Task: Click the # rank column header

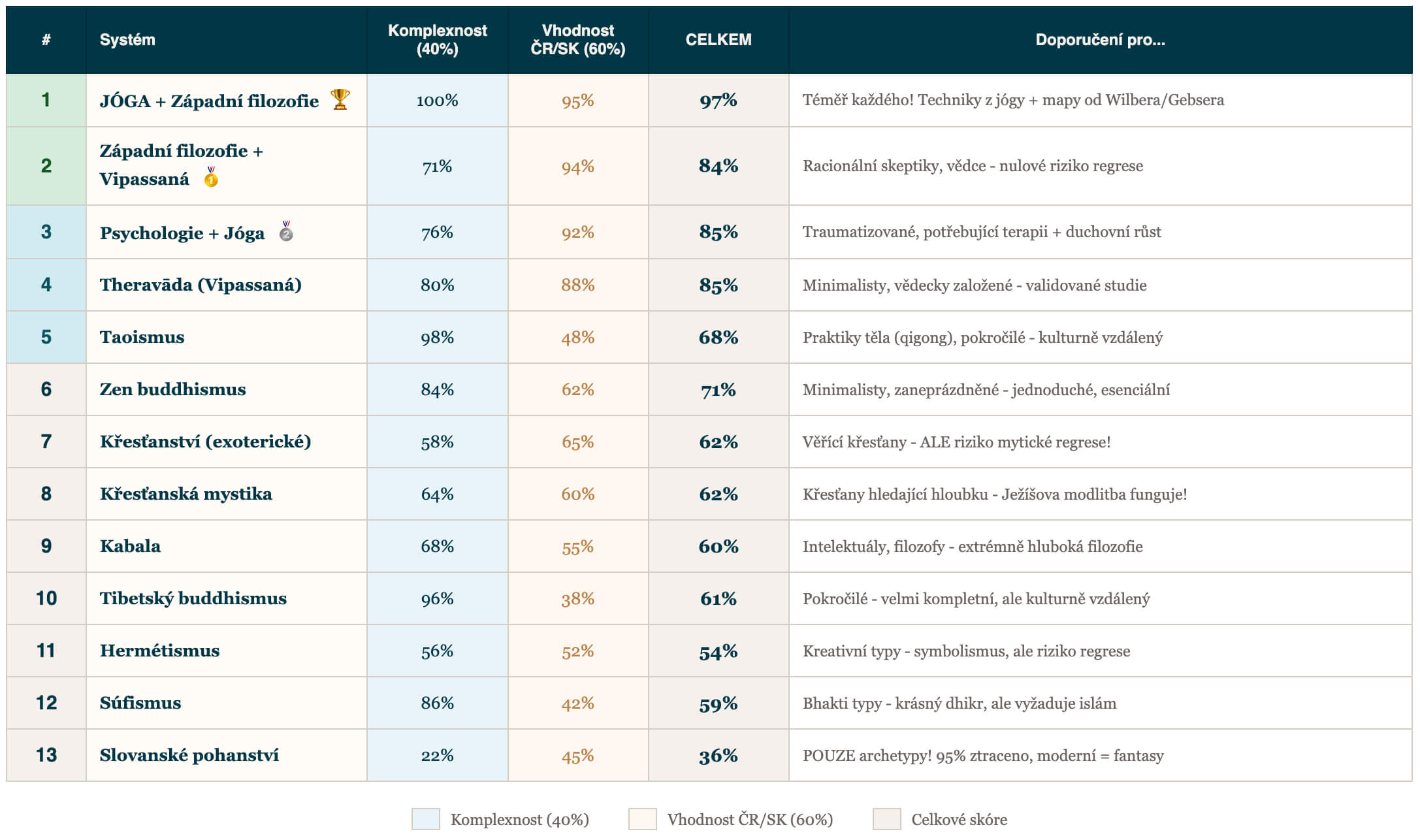Action: click(x=46, y=40)
